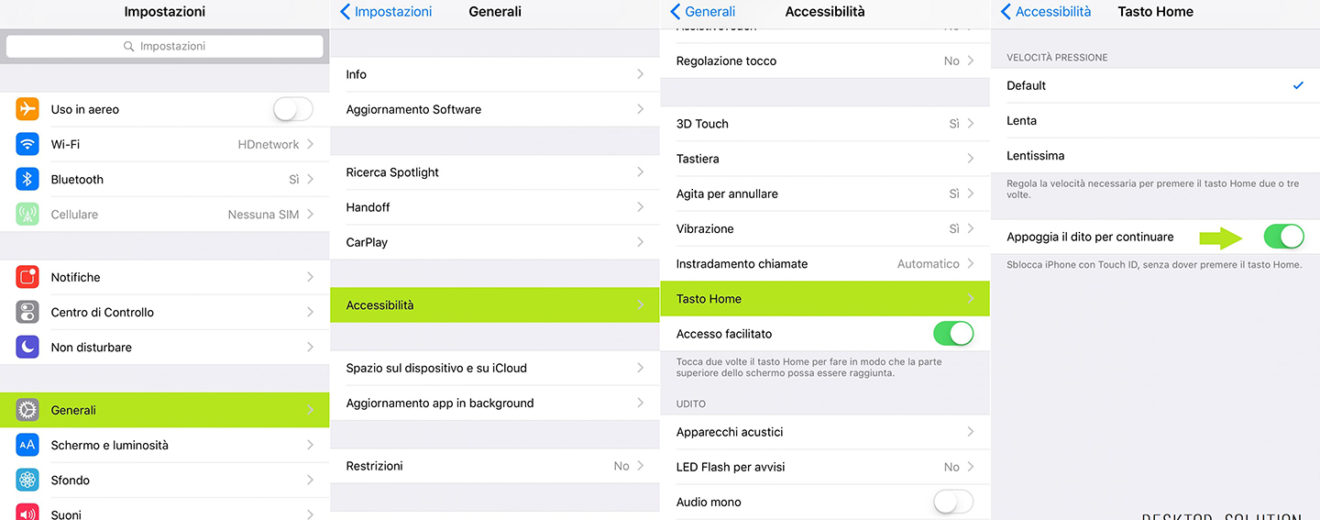Disable the Accesso facilitato switch
The width and height of the screenshot is (1320, 520).
pyautogui.click(x=952, y=334)
